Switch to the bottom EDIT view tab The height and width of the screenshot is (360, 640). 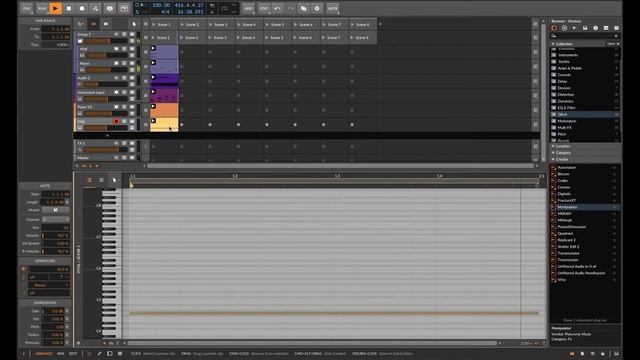coord(73,353)
